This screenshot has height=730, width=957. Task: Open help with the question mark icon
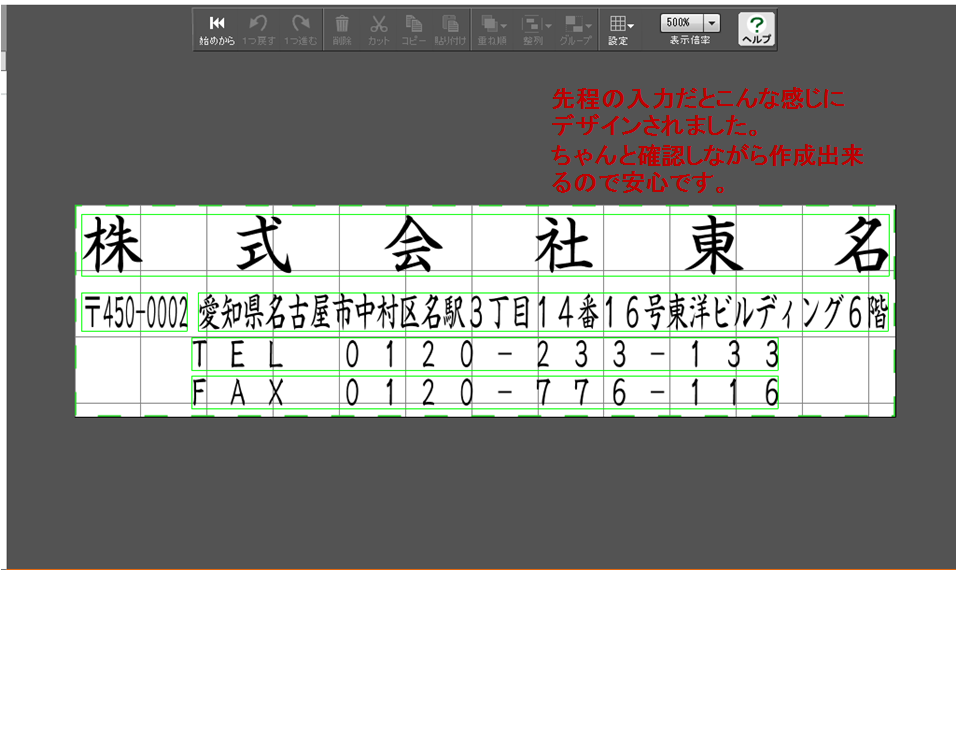pyautogui.click(x=756, y=29)
